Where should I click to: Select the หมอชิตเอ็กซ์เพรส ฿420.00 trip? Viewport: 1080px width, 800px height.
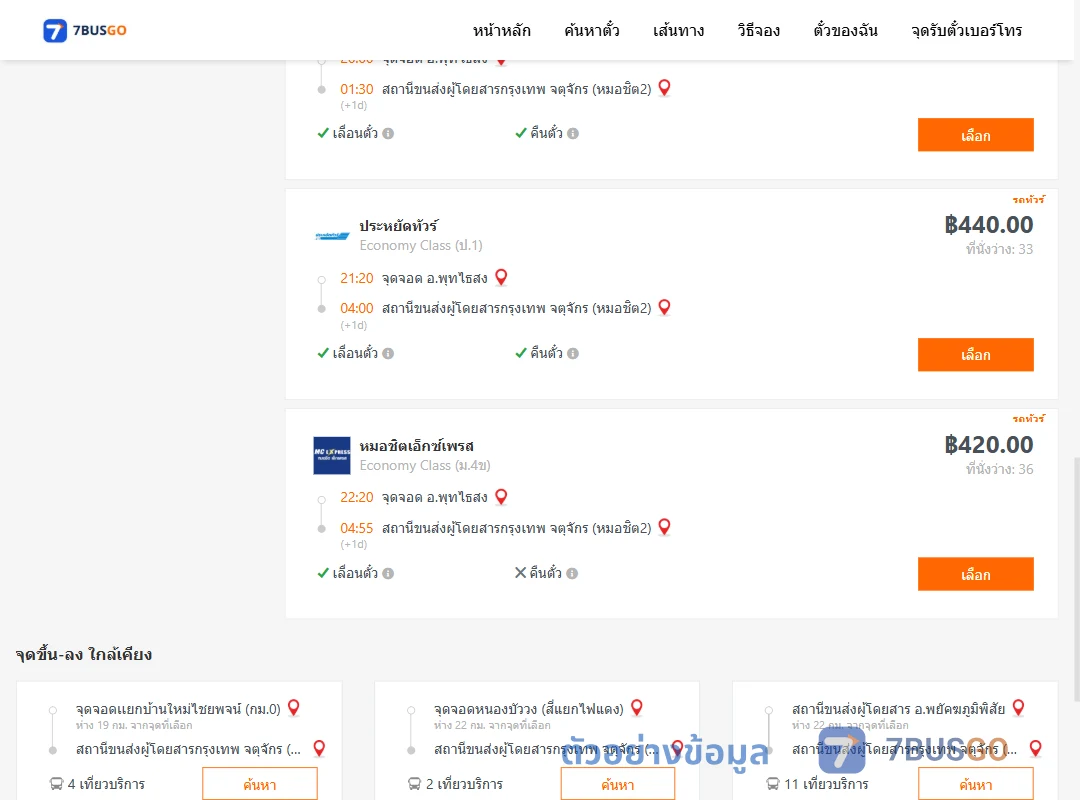975,574
